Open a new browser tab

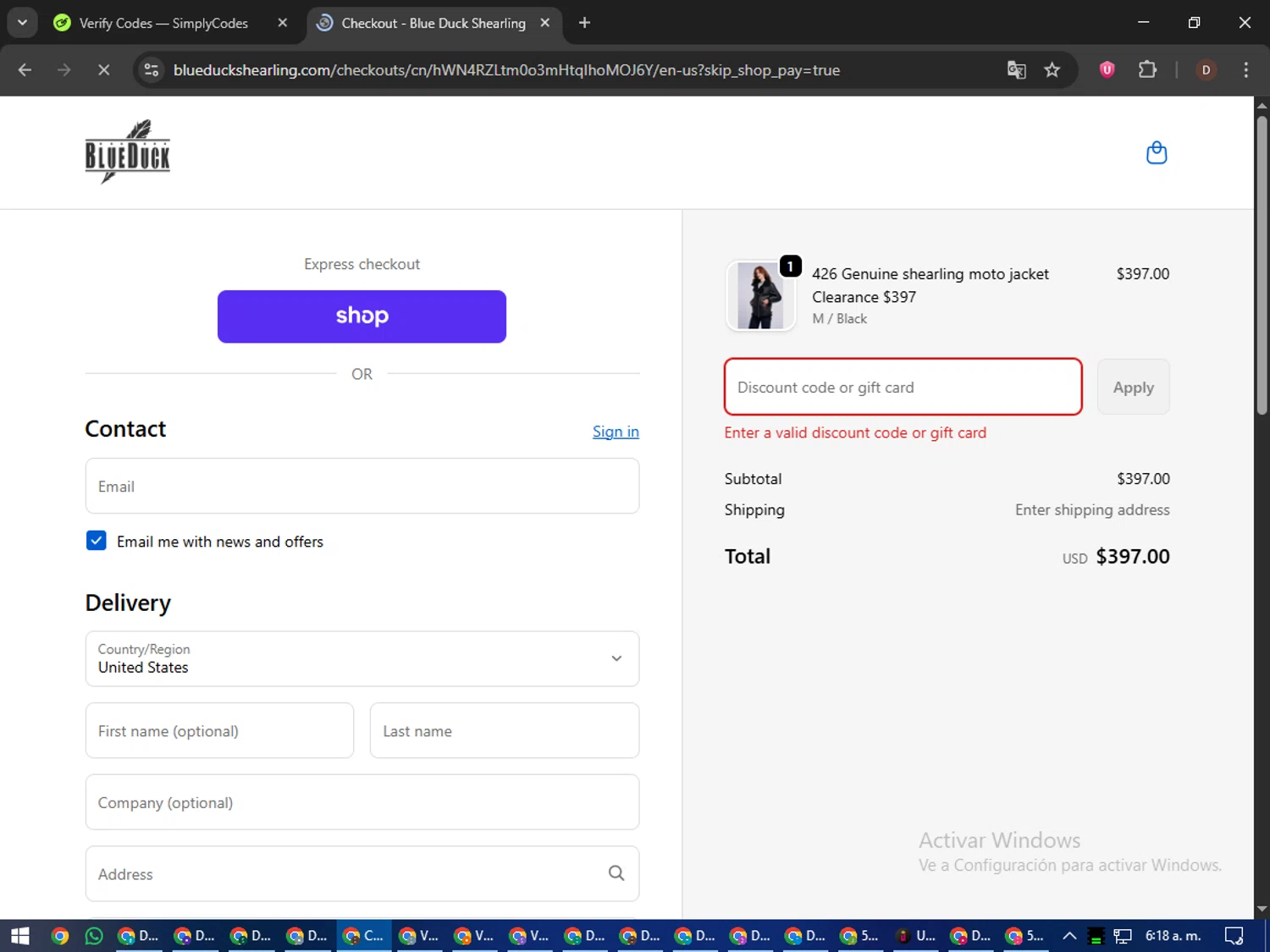[x=584, y=23]
